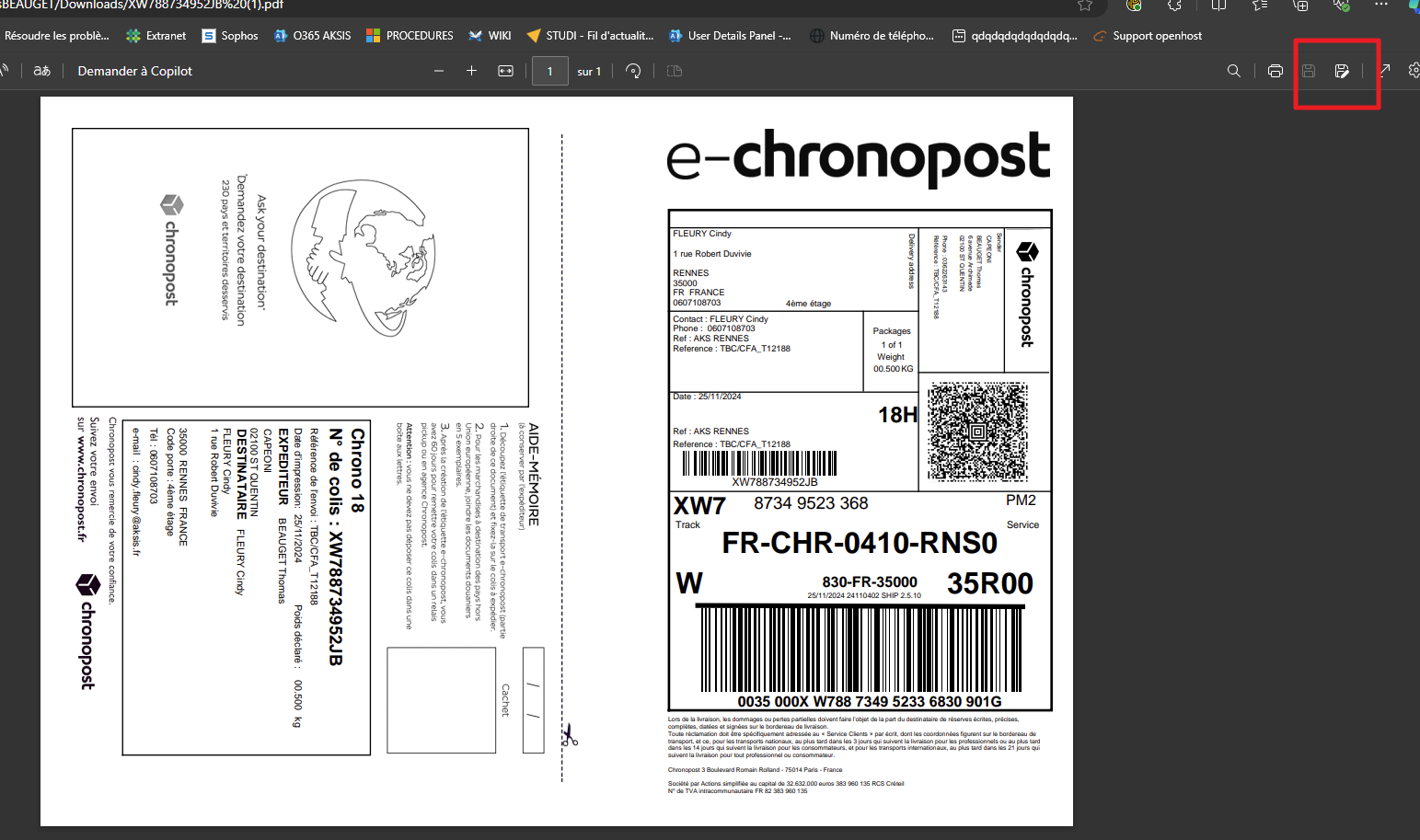1420x840 pixels.
Task: Open the qdqdqdqdqdqdqdq... bookmark
Action: (1014, 36)
